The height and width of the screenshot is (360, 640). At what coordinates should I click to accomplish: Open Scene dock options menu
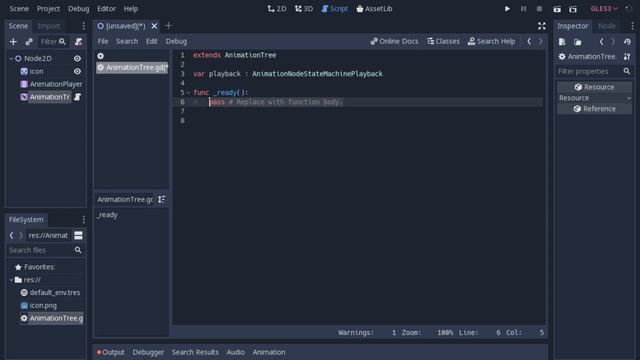tap(84, 26)
